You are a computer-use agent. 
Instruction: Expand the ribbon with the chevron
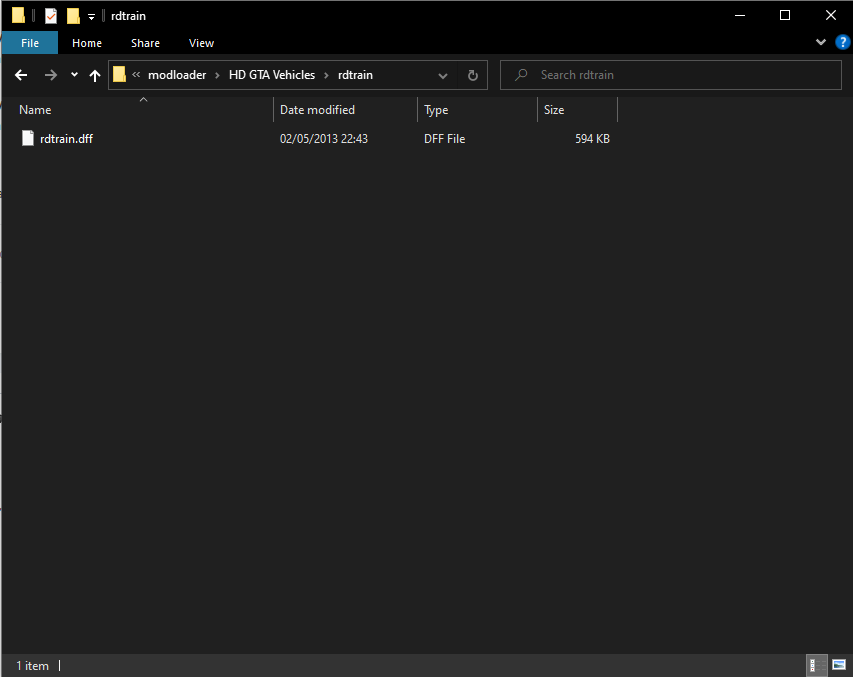click(821, 42)
